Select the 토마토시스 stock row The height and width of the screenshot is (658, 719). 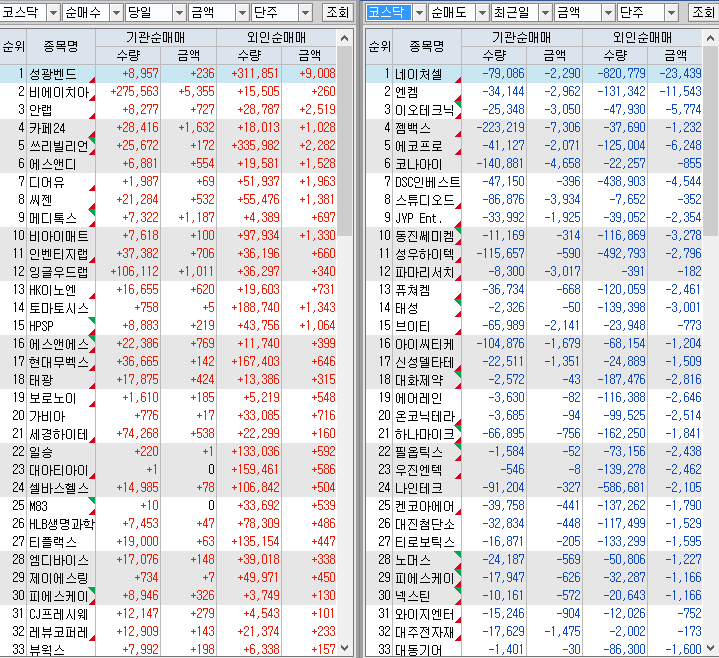click(168, 308)
